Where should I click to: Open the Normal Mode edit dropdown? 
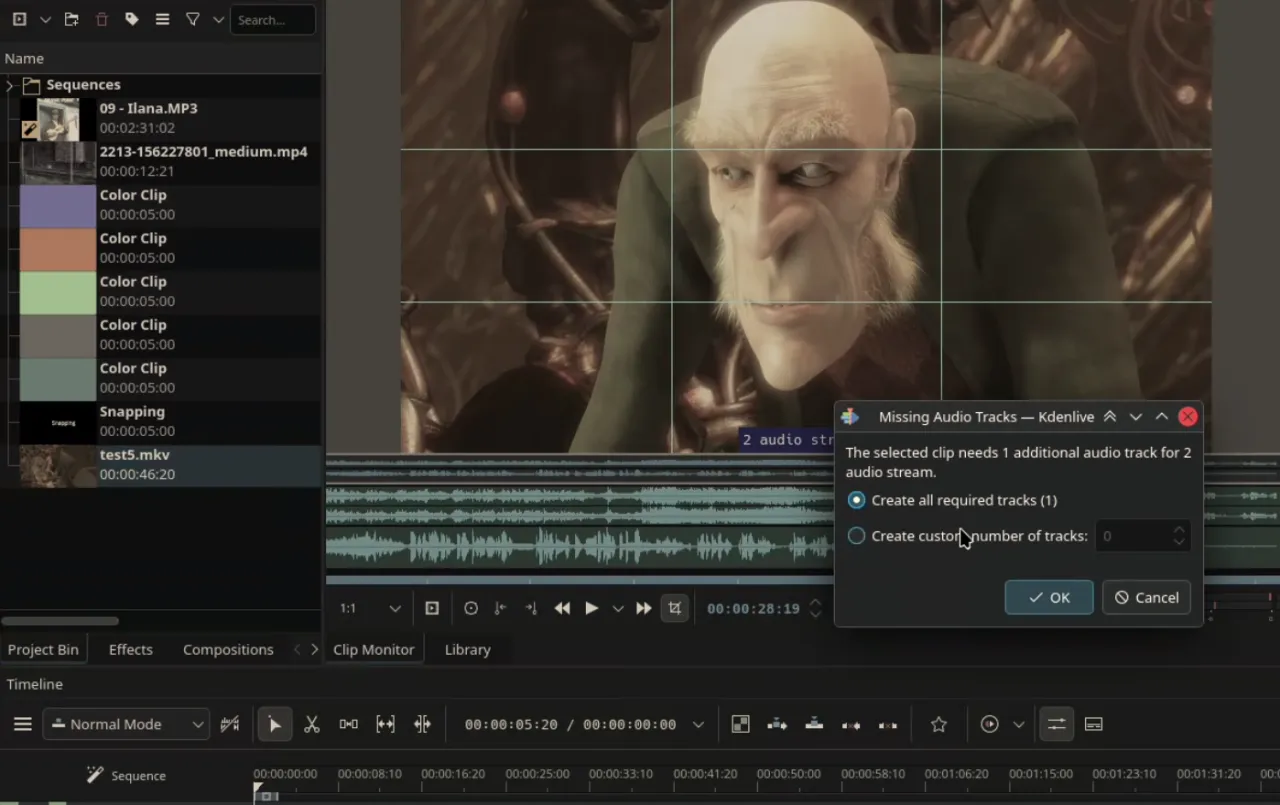tap(126, 724)
